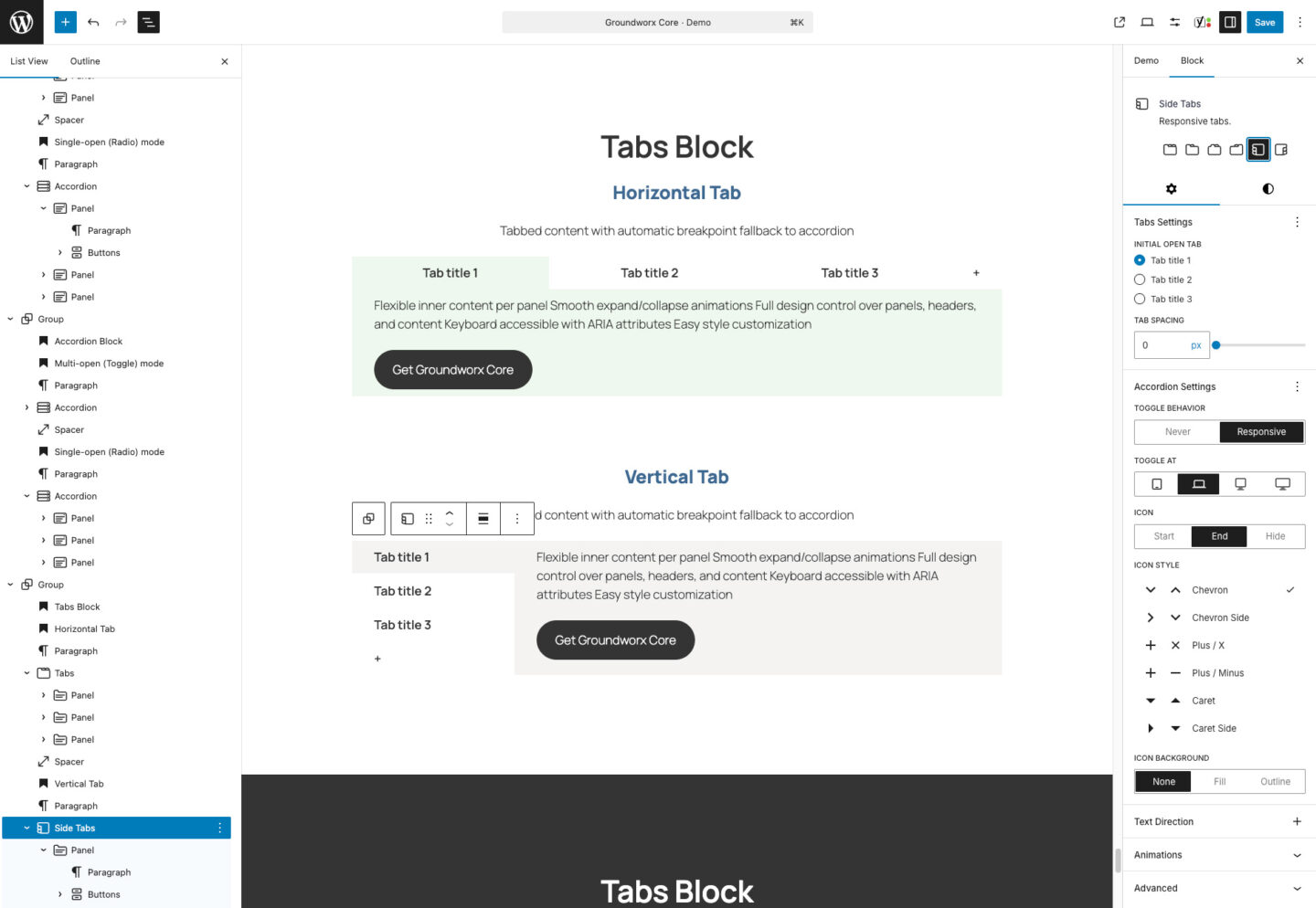
Task: Set toggle behavior to Never
Action: point(1177,432)
